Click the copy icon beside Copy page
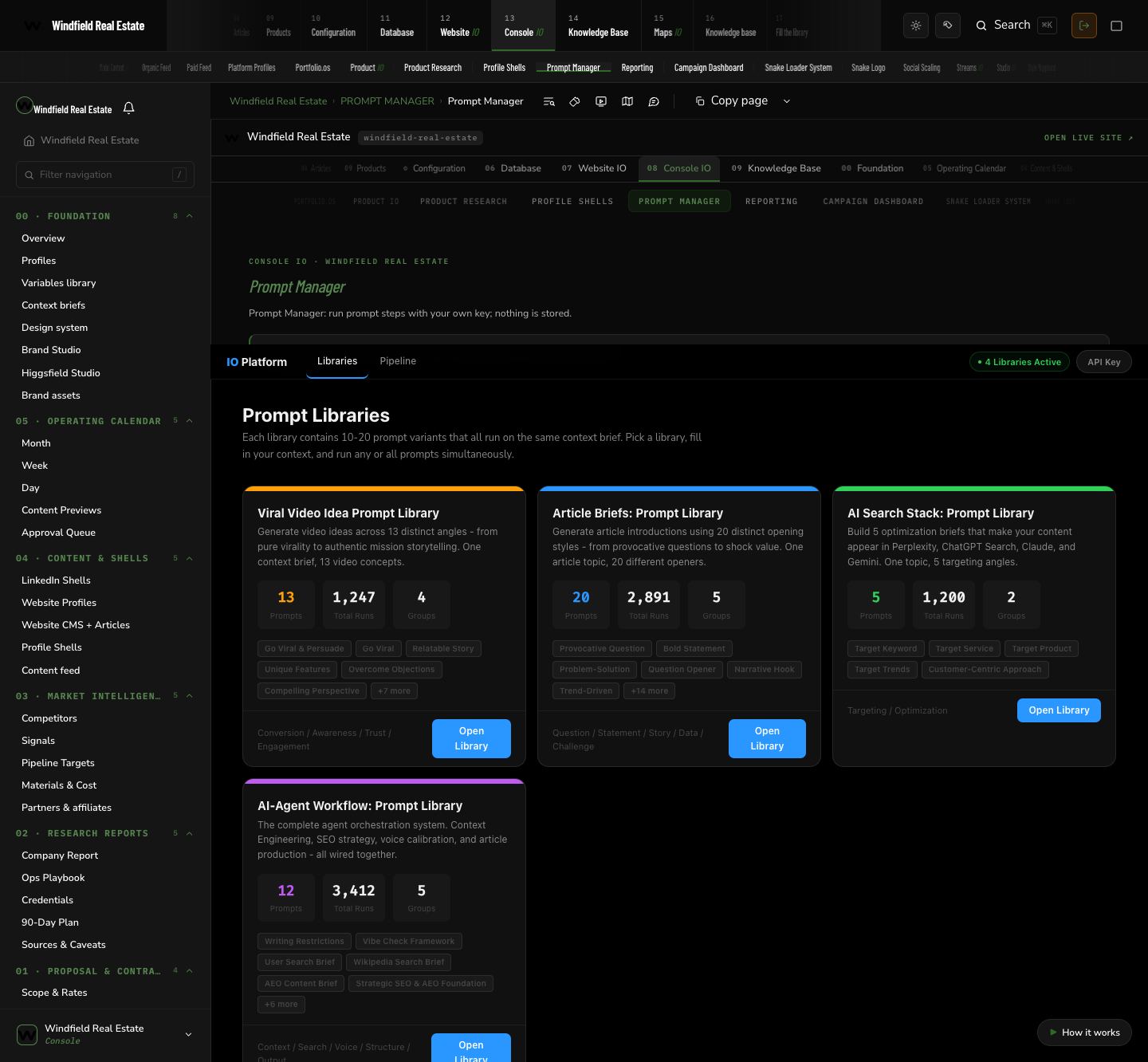 (x=700, y=101)
